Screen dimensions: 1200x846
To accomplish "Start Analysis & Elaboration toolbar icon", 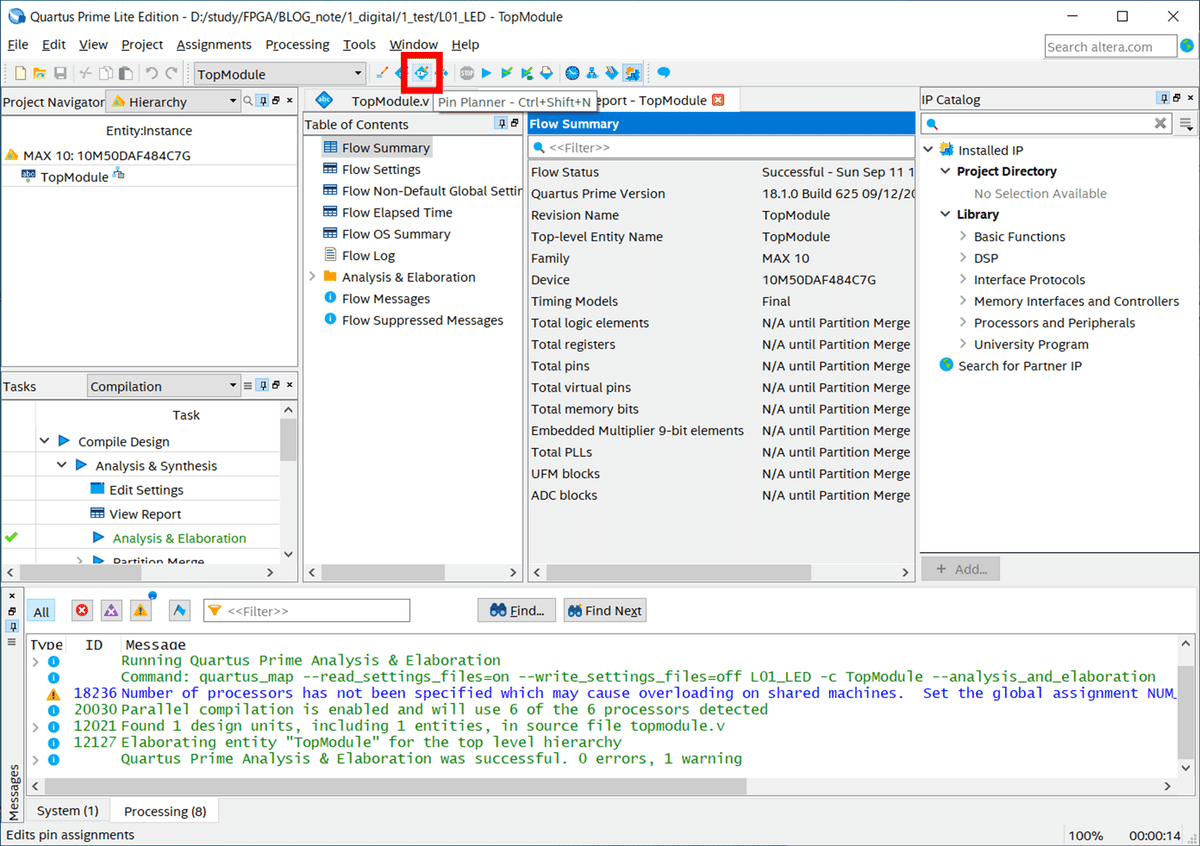I will (507, 73).
